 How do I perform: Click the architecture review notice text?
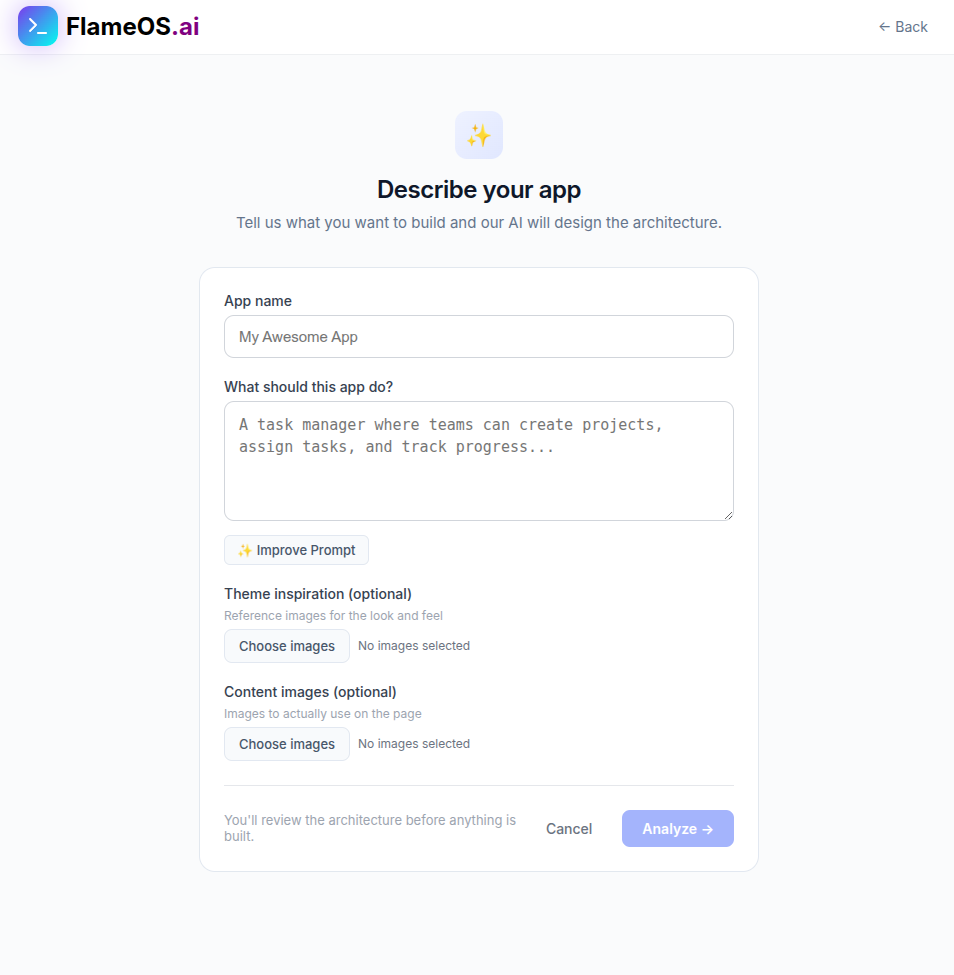pyautogui.click(x=370, y=827)
